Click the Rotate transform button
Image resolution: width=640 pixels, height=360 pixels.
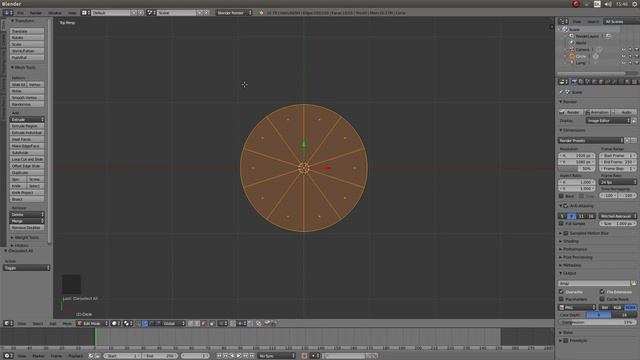coord(27,38)
